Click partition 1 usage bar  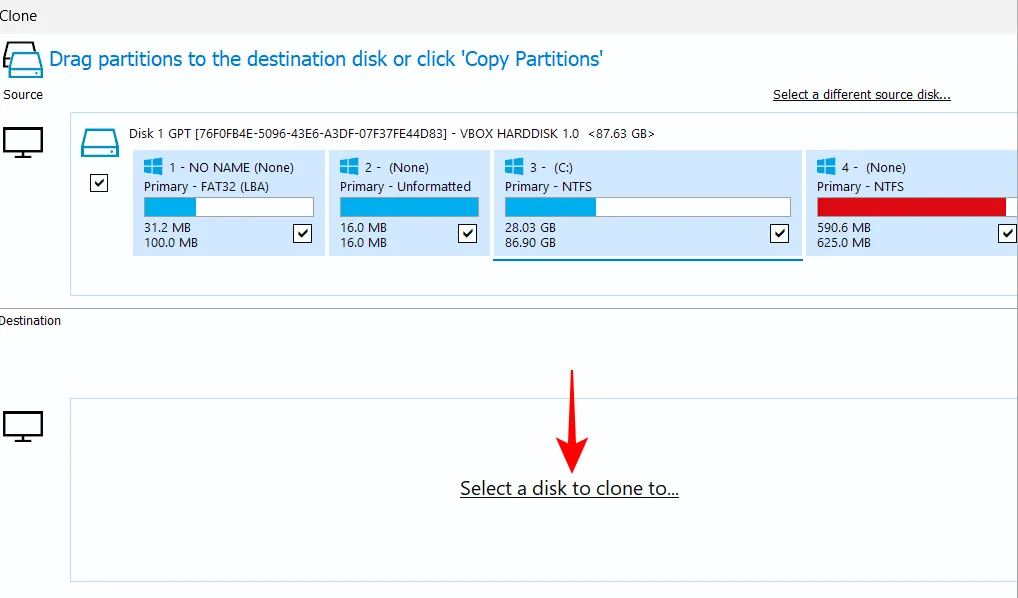click(x=229, y=207)
